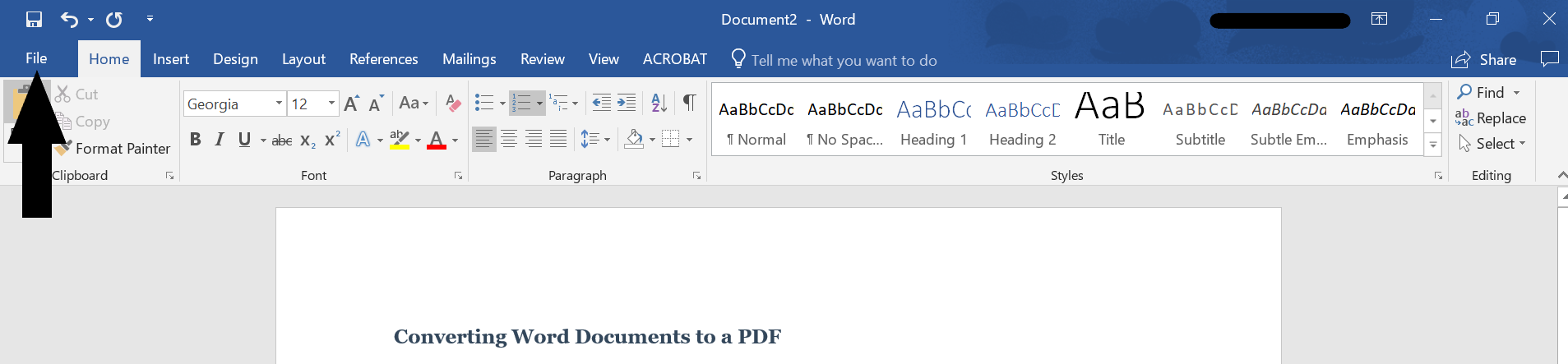Click the Undo arrow icon
Screen dimensions: 1568x364
(x=69, y=20)
